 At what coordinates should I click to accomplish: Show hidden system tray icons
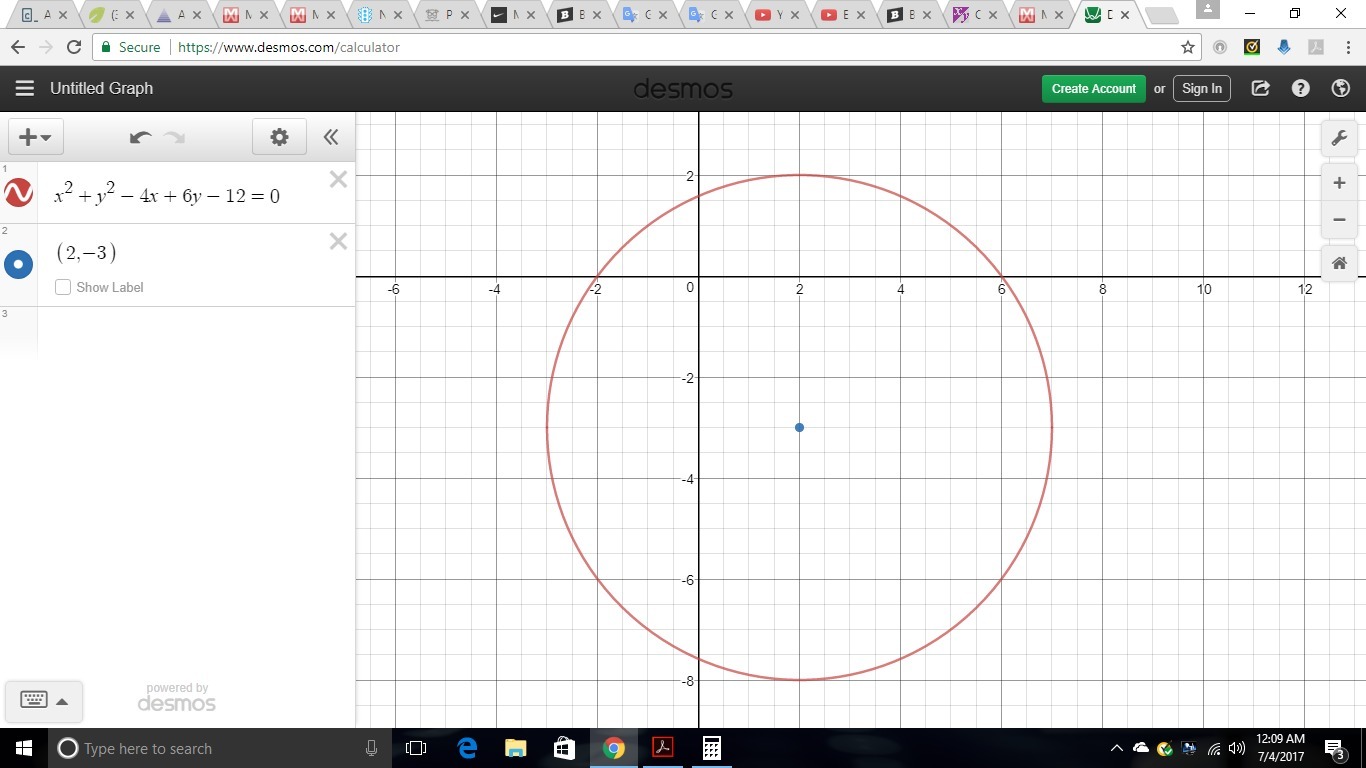coord(1117,748)
